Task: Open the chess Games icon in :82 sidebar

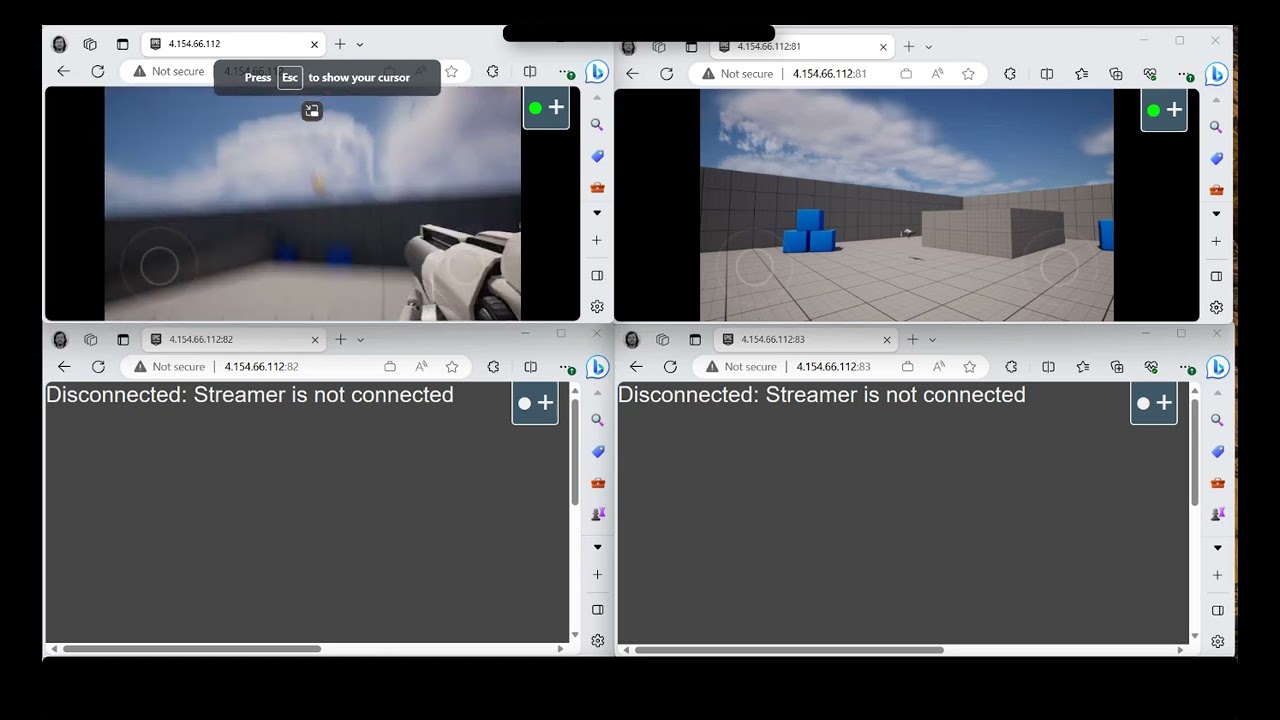Action: pos(598,513)
